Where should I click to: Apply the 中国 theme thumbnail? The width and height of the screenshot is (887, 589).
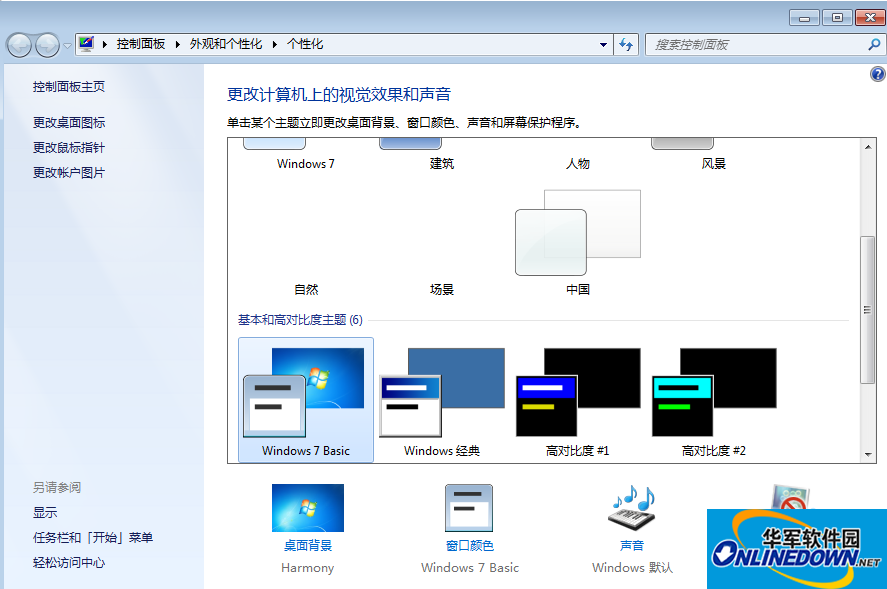(x=578, y=233)
